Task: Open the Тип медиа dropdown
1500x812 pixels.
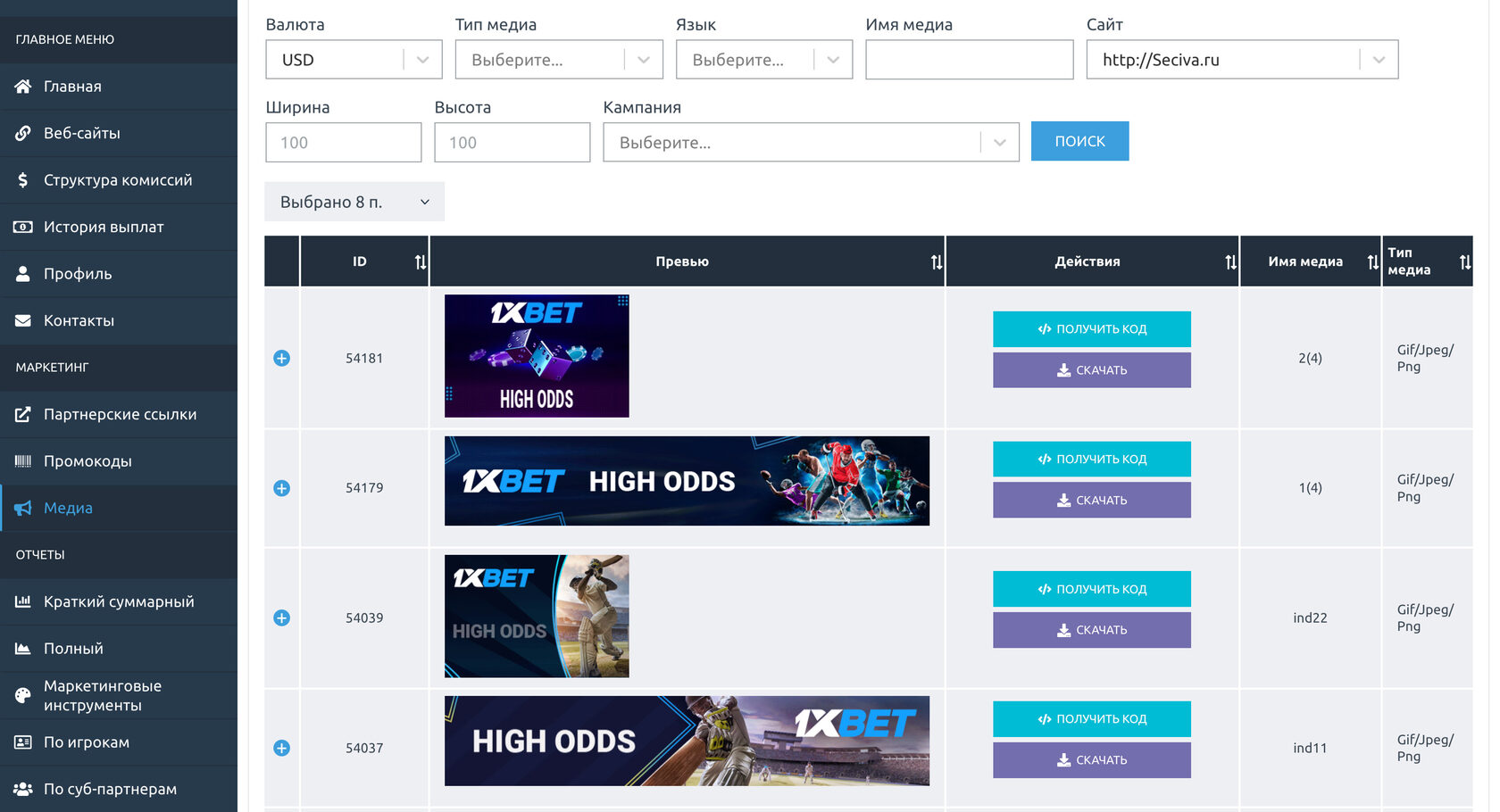Action: (x=559, y=60)
